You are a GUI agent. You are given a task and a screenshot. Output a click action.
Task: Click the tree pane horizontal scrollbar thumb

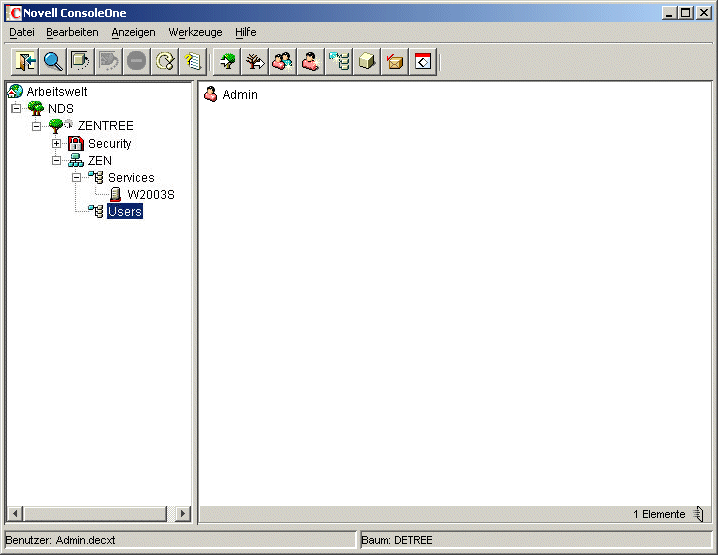pos(95,514)
